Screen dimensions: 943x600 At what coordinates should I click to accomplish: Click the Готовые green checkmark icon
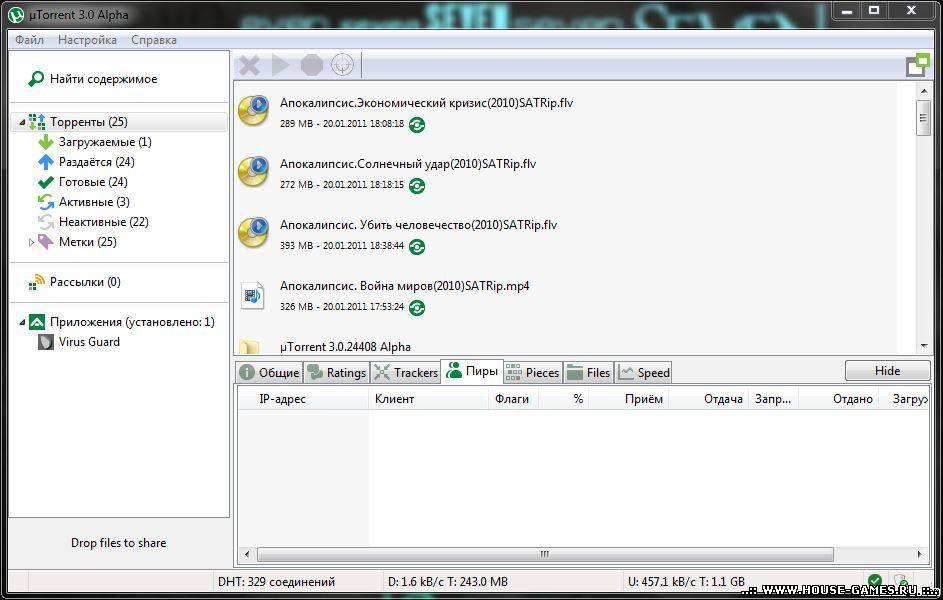46,182
